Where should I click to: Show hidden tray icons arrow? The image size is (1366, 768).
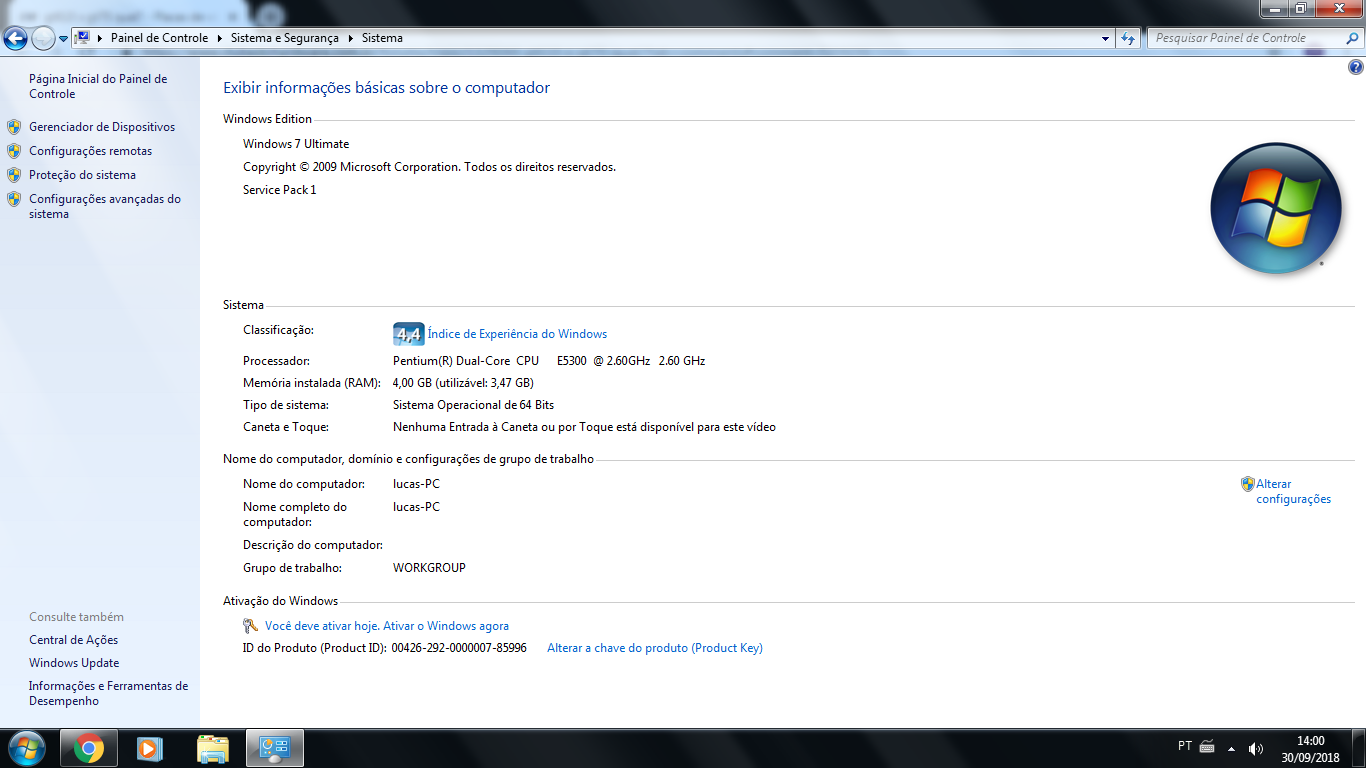coord(1231,748)
